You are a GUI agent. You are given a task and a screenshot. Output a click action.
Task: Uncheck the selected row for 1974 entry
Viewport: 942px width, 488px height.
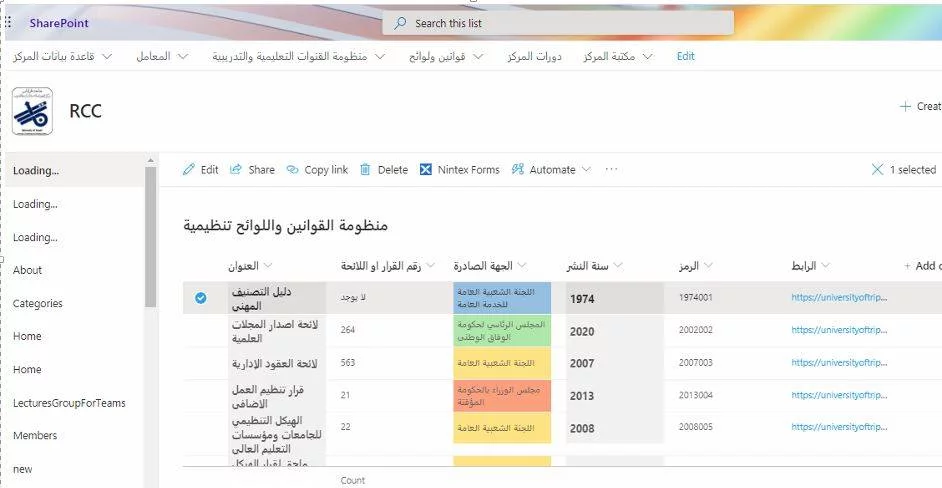pos(201,298)
